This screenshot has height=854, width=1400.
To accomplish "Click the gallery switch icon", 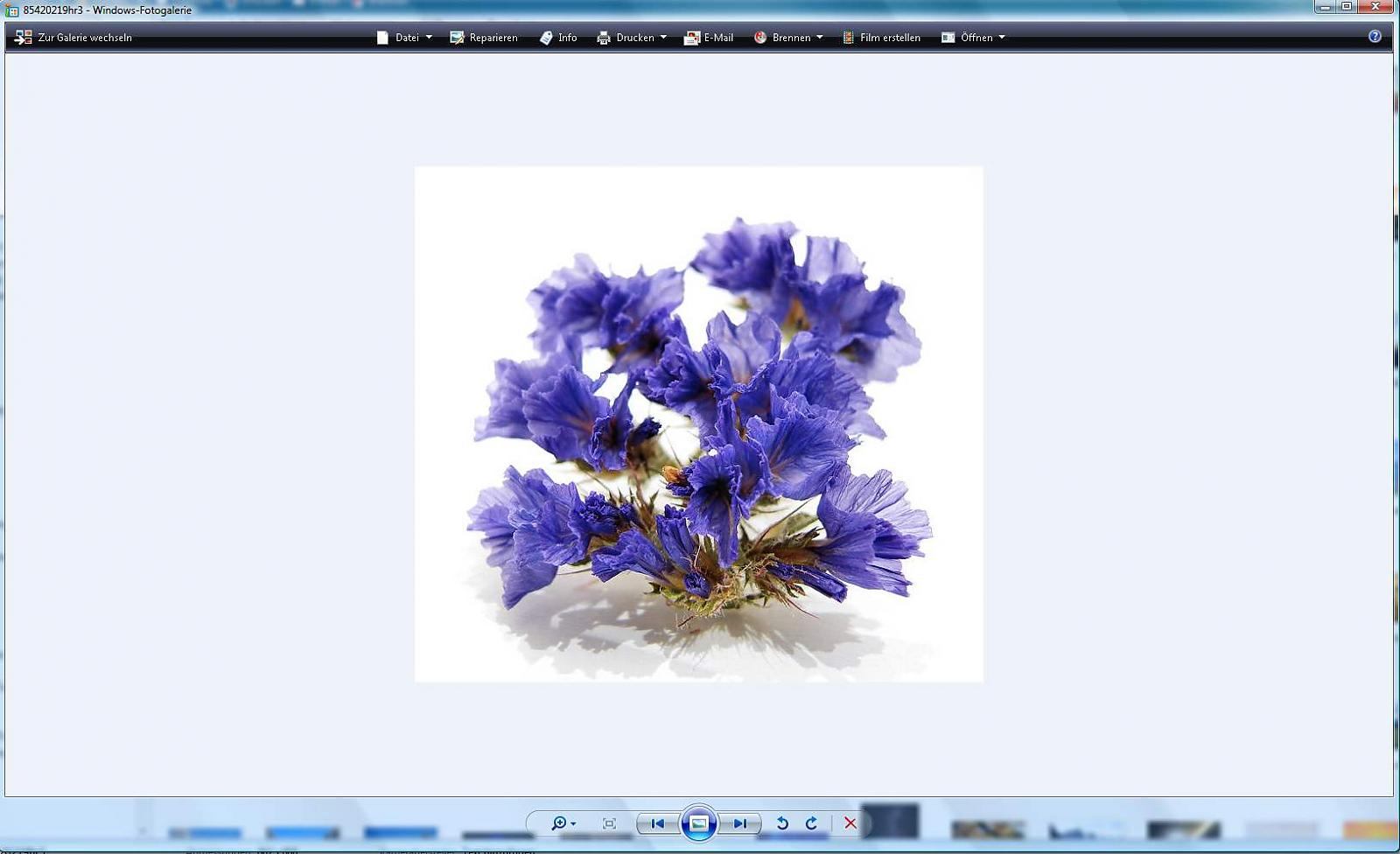I will 24,38.
